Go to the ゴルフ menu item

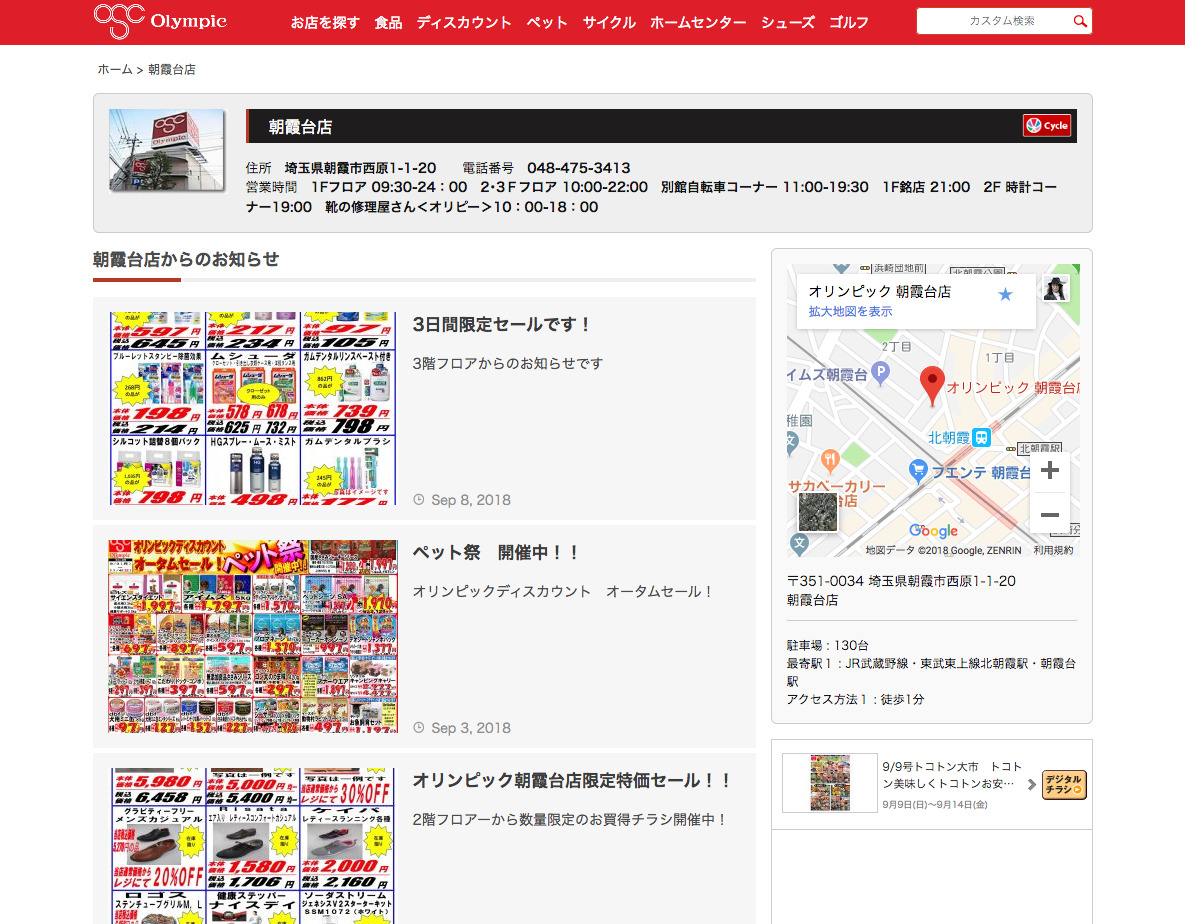(849, 22)
